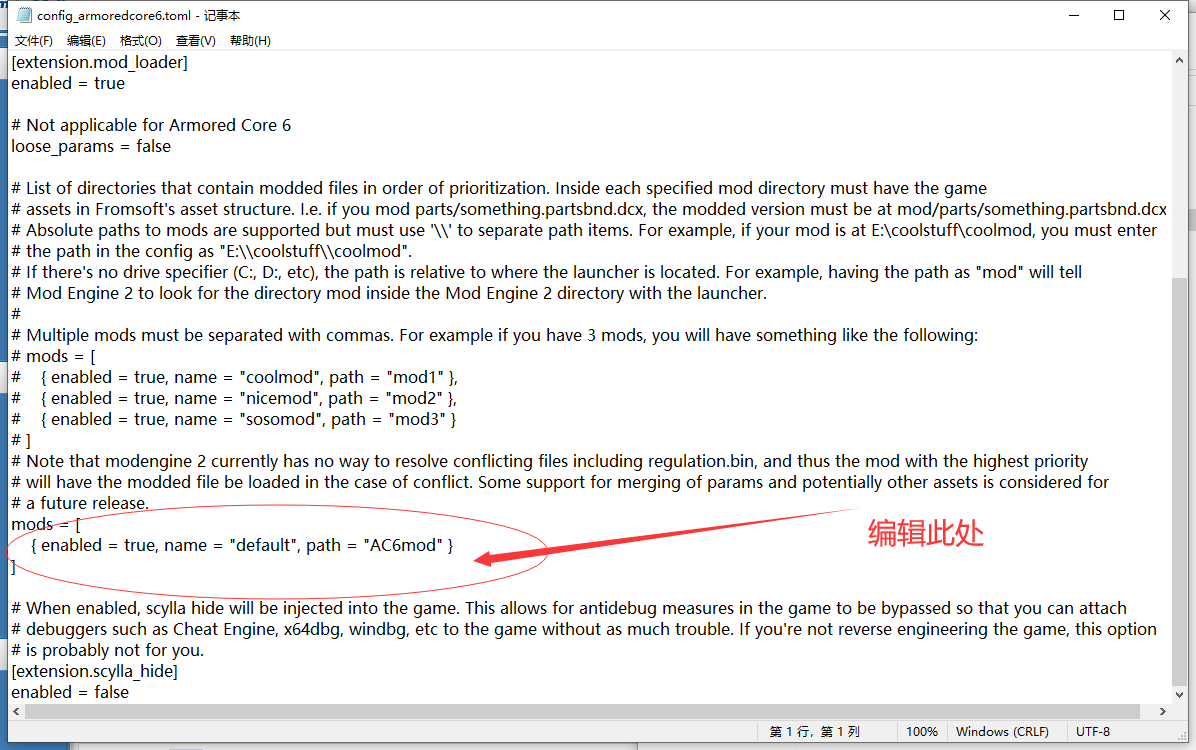Screen dimensions: 1196x750
Task: Minimize the Notepad window
Action: pyautogui.click(x=1073, y=16)
